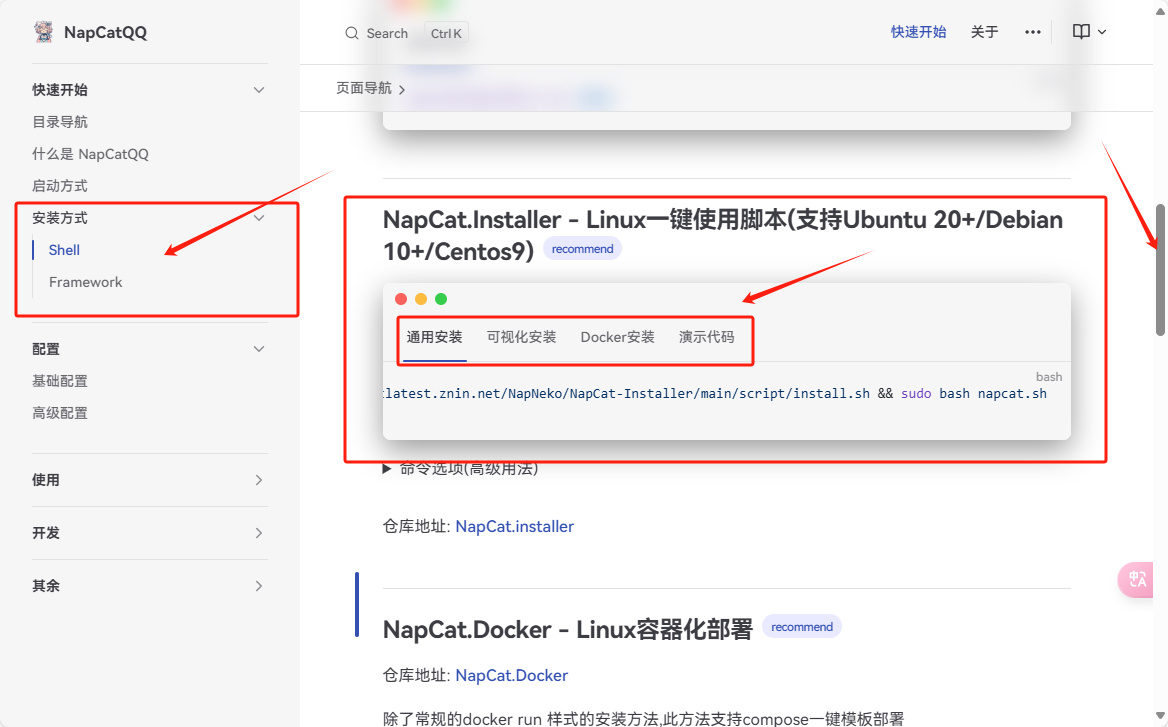Expand the 其余 sidebar section
Viewport: 1168px width, 727px height.
pyautogui.click(x=258, y=586)
